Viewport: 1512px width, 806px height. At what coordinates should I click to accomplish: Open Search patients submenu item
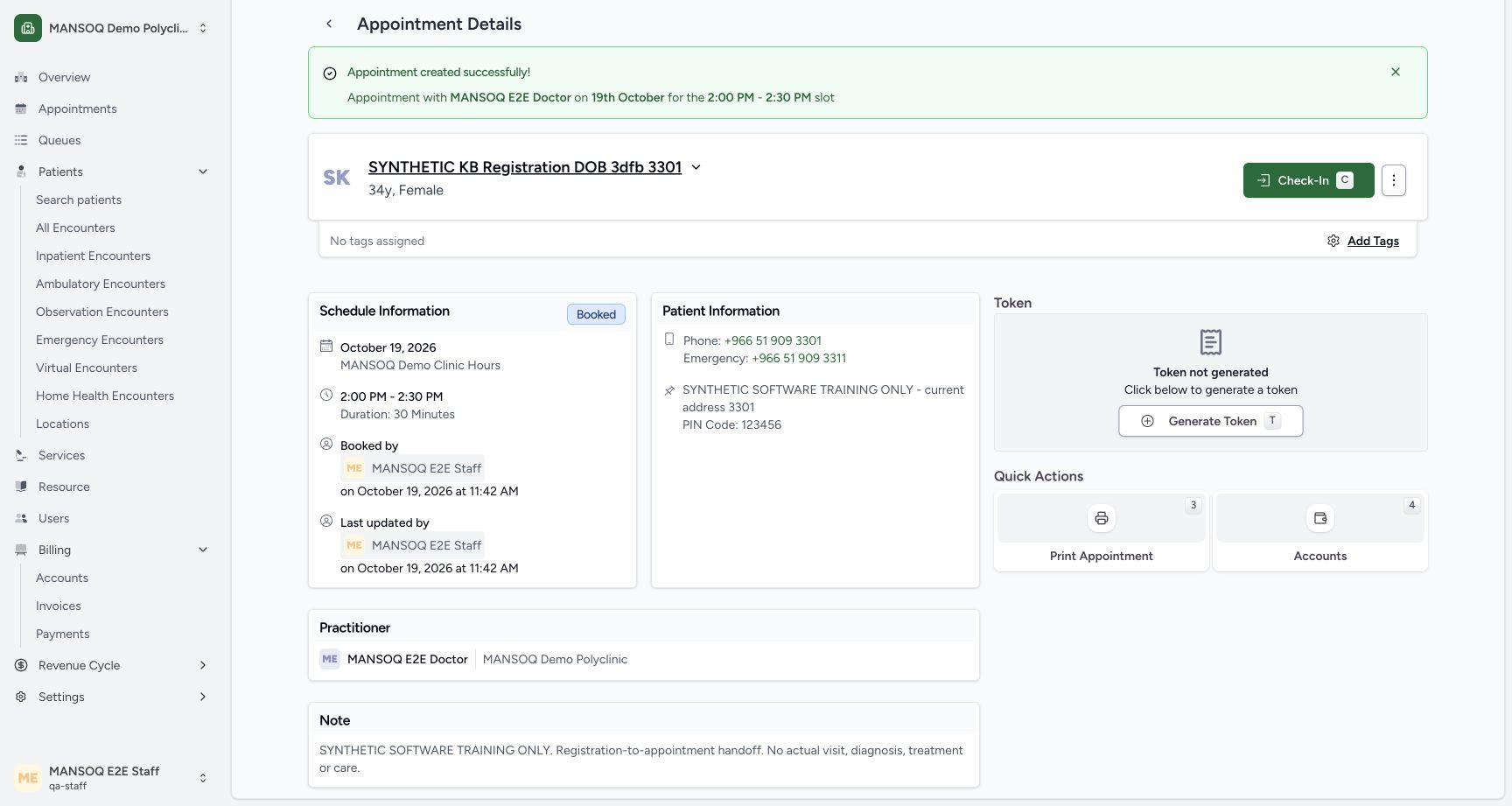point(79,200)
